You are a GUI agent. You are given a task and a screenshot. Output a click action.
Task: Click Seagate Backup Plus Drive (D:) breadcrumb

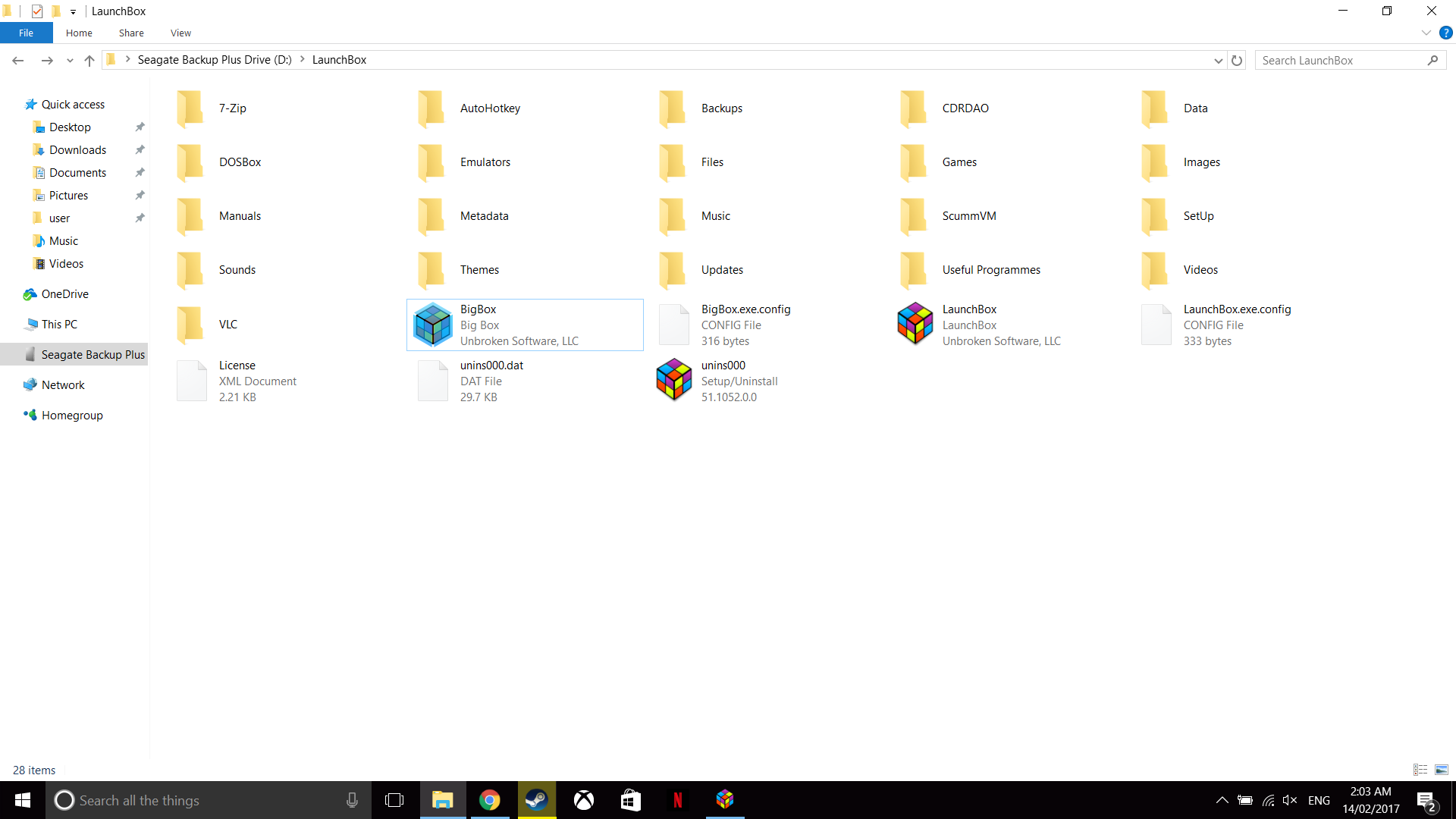pos(215,60)
